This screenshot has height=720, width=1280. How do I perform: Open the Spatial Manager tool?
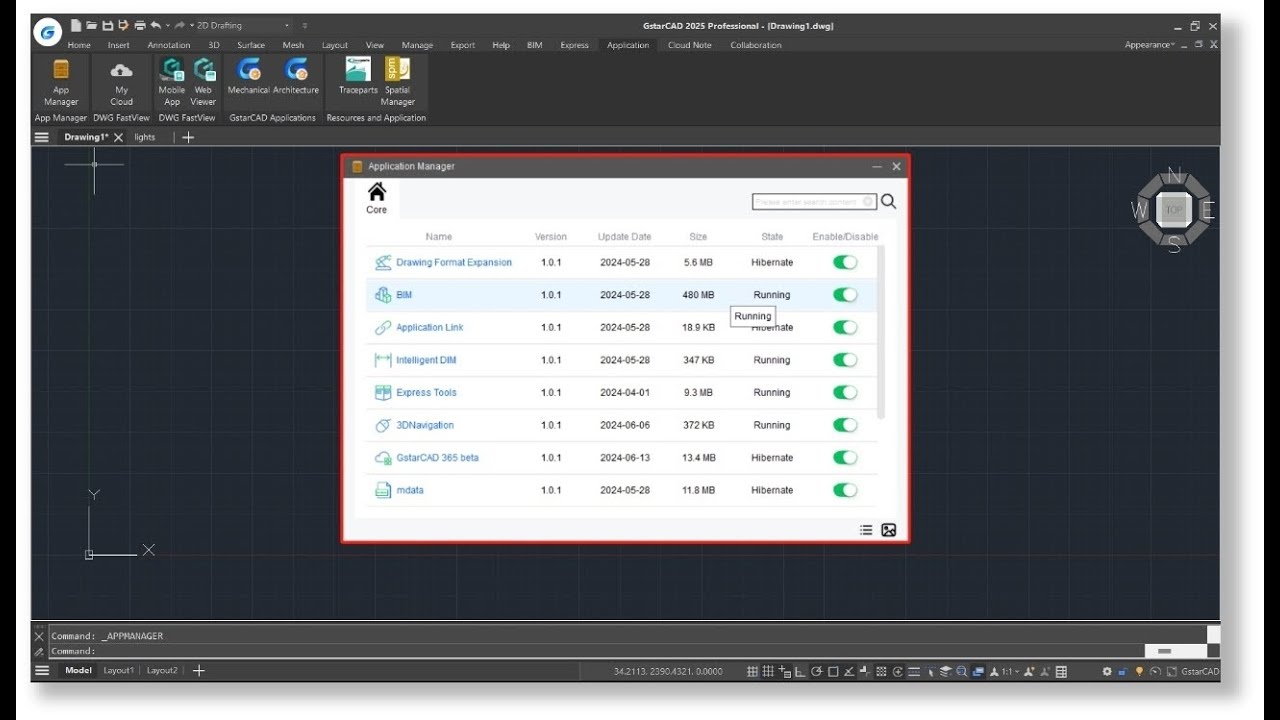[397, 81]
